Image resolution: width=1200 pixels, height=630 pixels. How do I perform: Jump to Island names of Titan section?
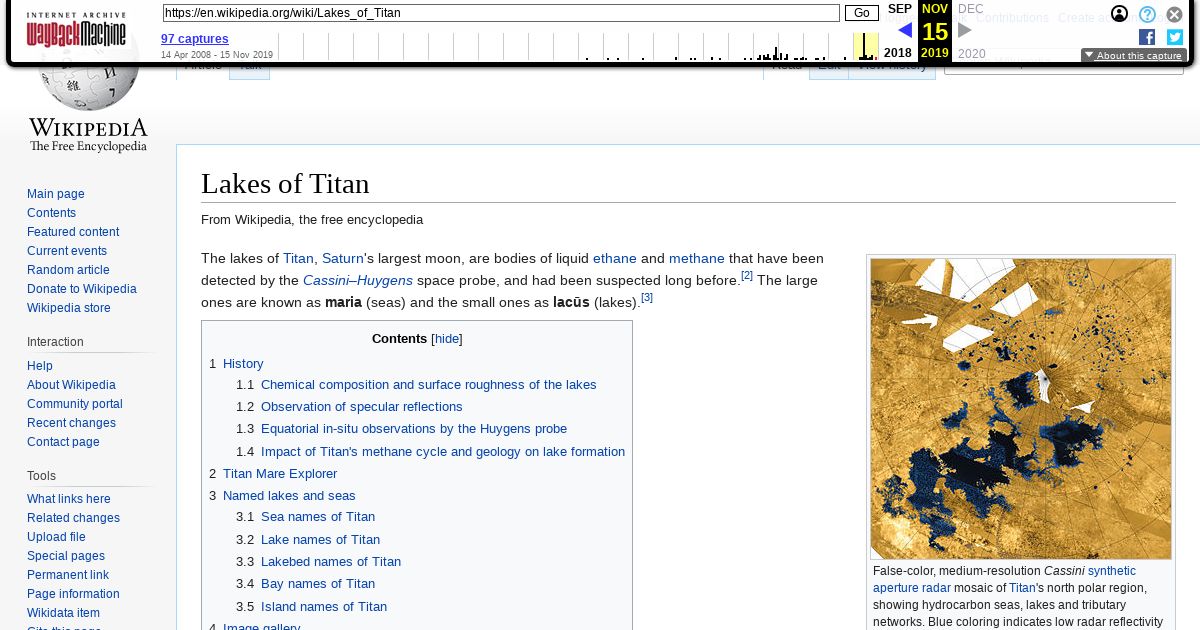[x=324, y=607]
